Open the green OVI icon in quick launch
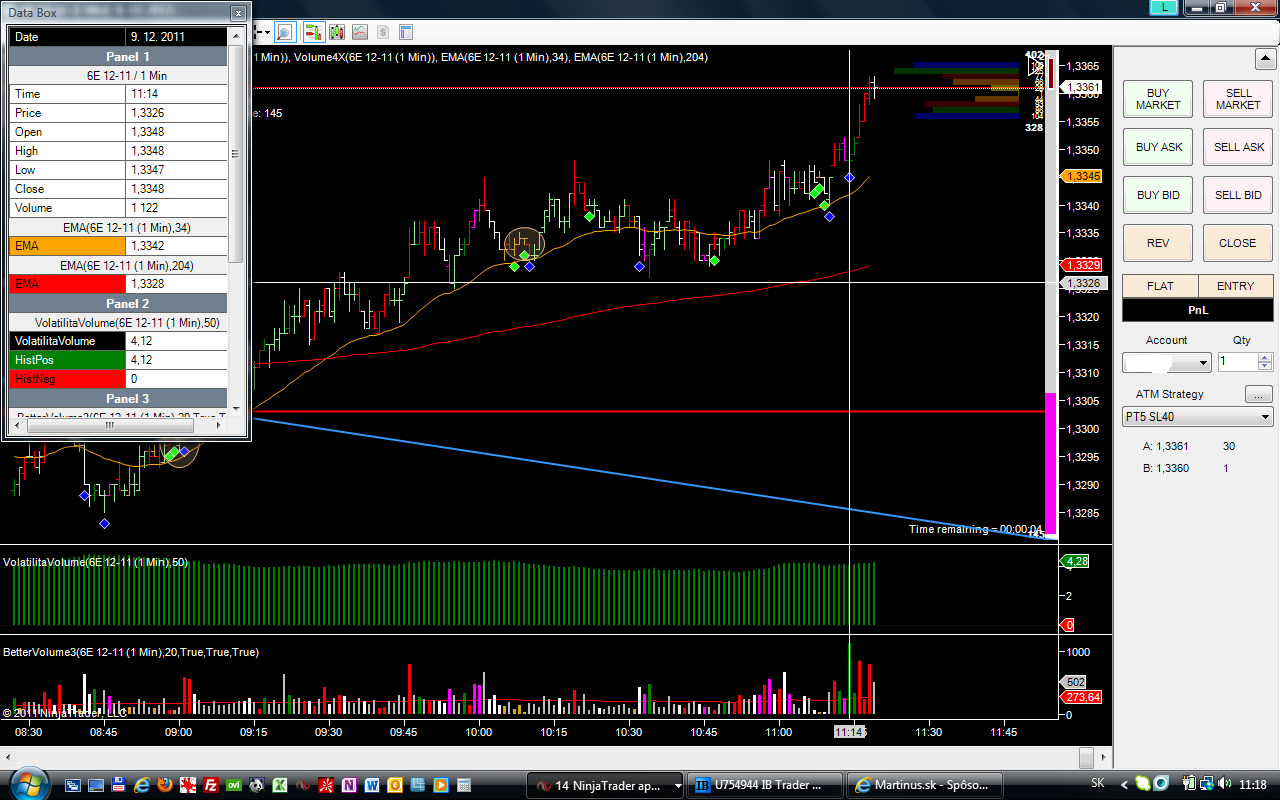The image size is (1280, 800). (234, 785)
